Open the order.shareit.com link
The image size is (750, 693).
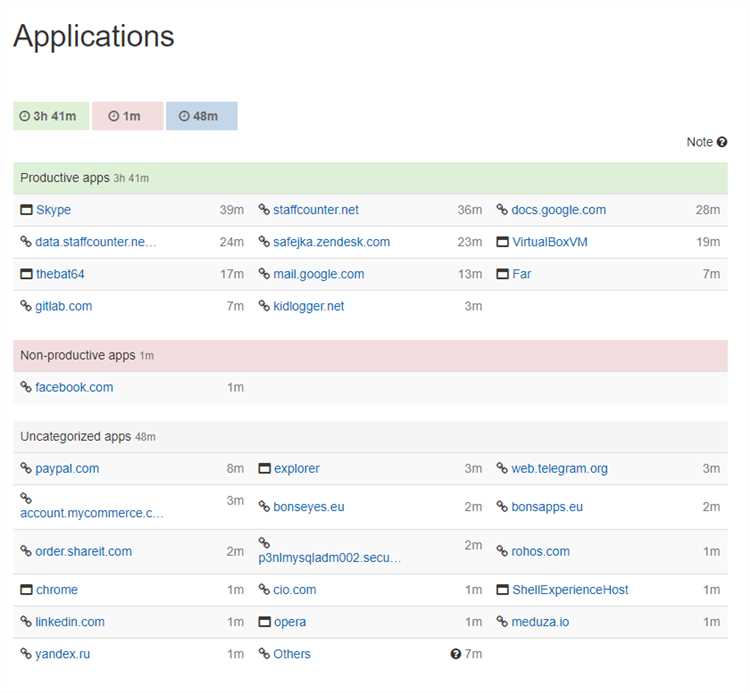coord(83,551)
